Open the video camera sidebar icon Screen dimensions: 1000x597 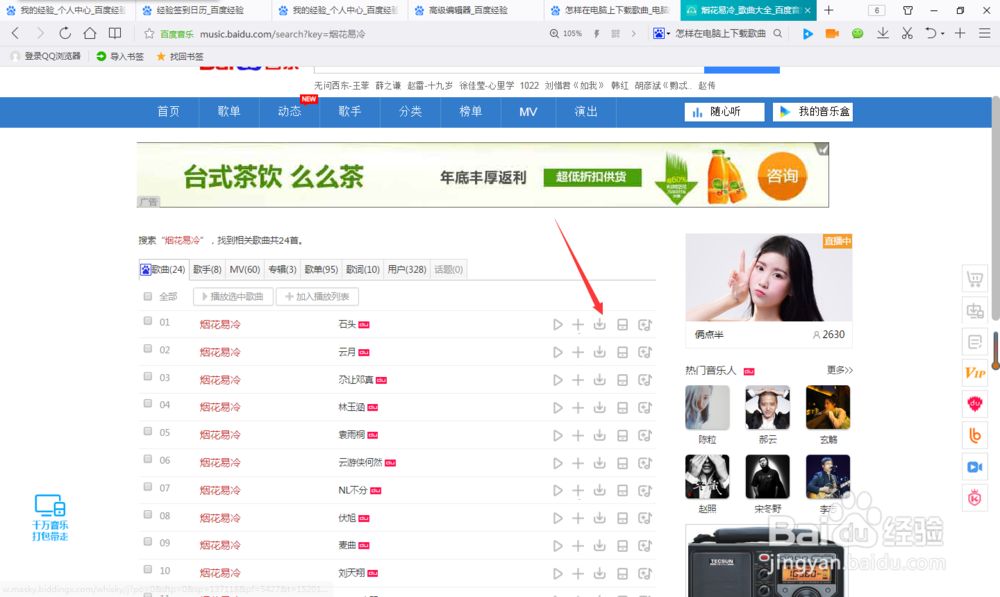point(974,467)
